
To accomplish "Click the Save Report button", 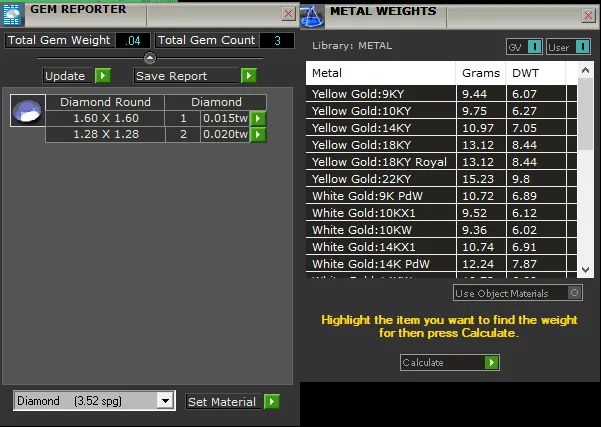I will (186, 76).
